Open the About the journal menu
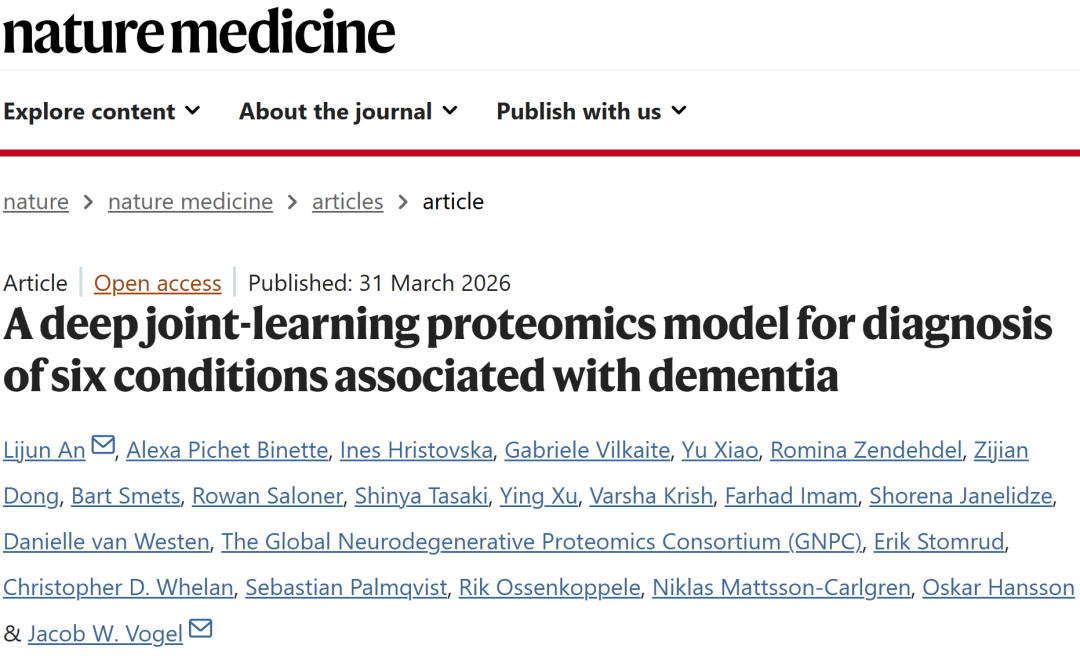Viewport: 1080px width, 667px height. coord(348,111)
